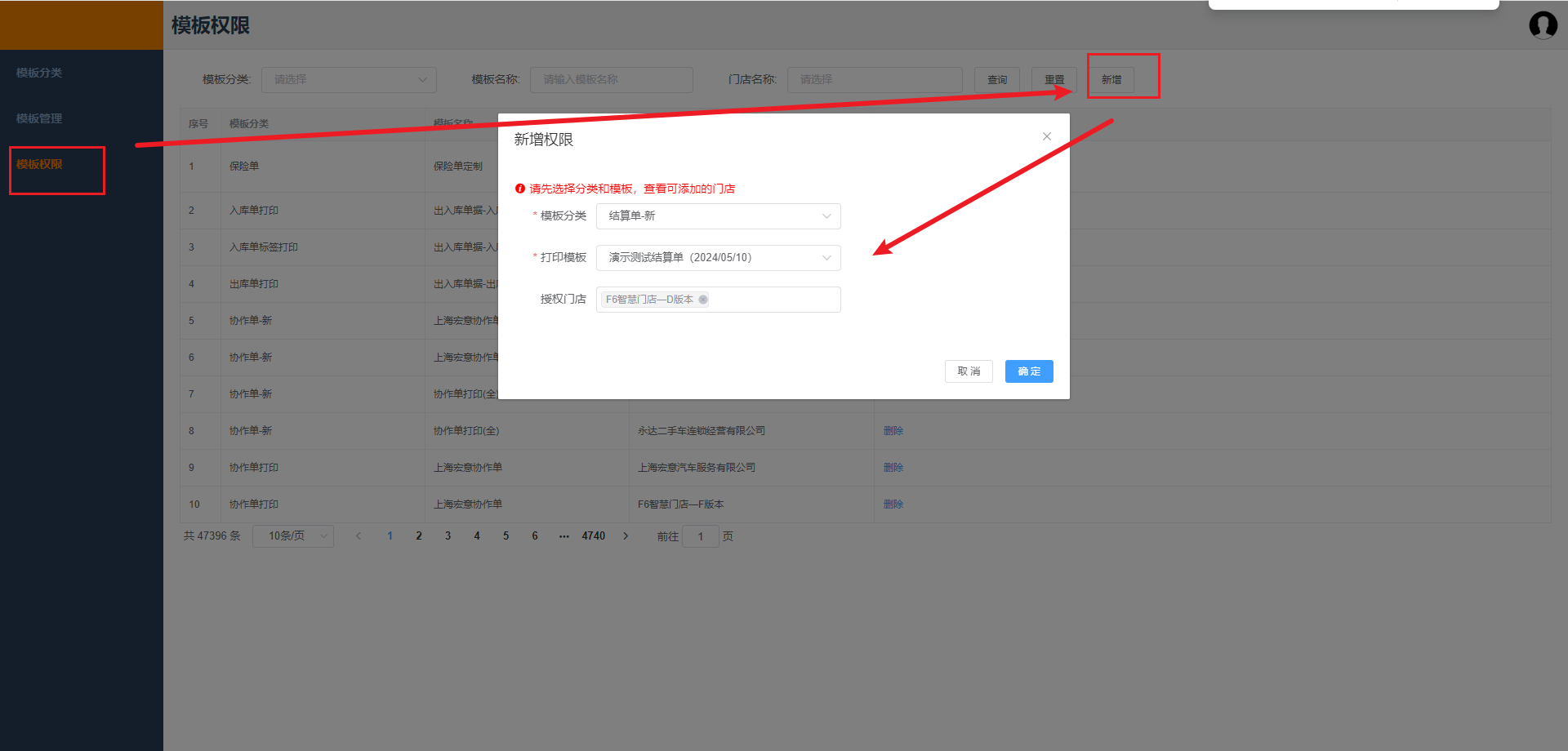Open the 10条/页 page size dropdown
Screen dimensions: 1568x751
(293, 536)
